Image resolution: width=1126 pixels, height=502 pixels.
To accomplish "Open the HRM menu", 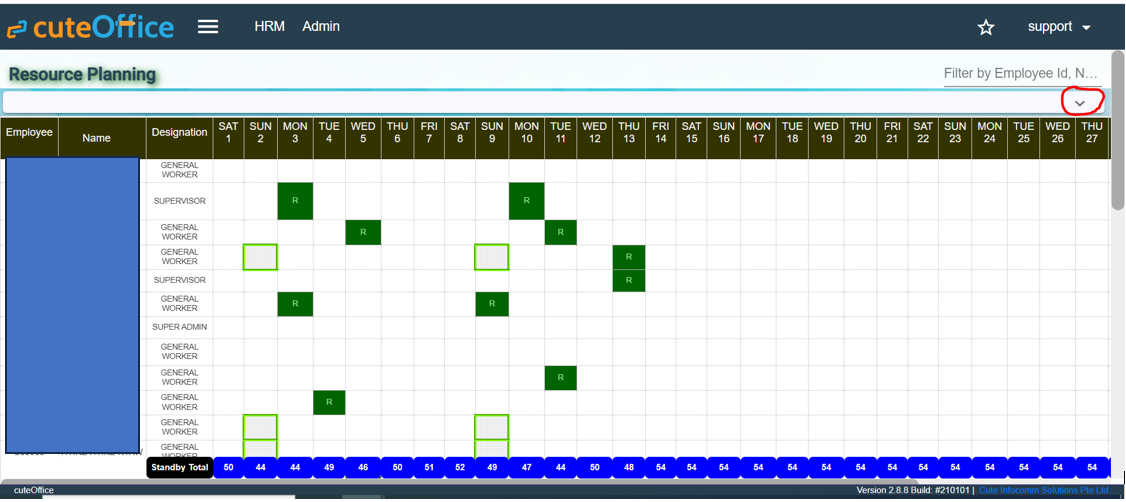I will pyautogui.click(x=270, y=27).
